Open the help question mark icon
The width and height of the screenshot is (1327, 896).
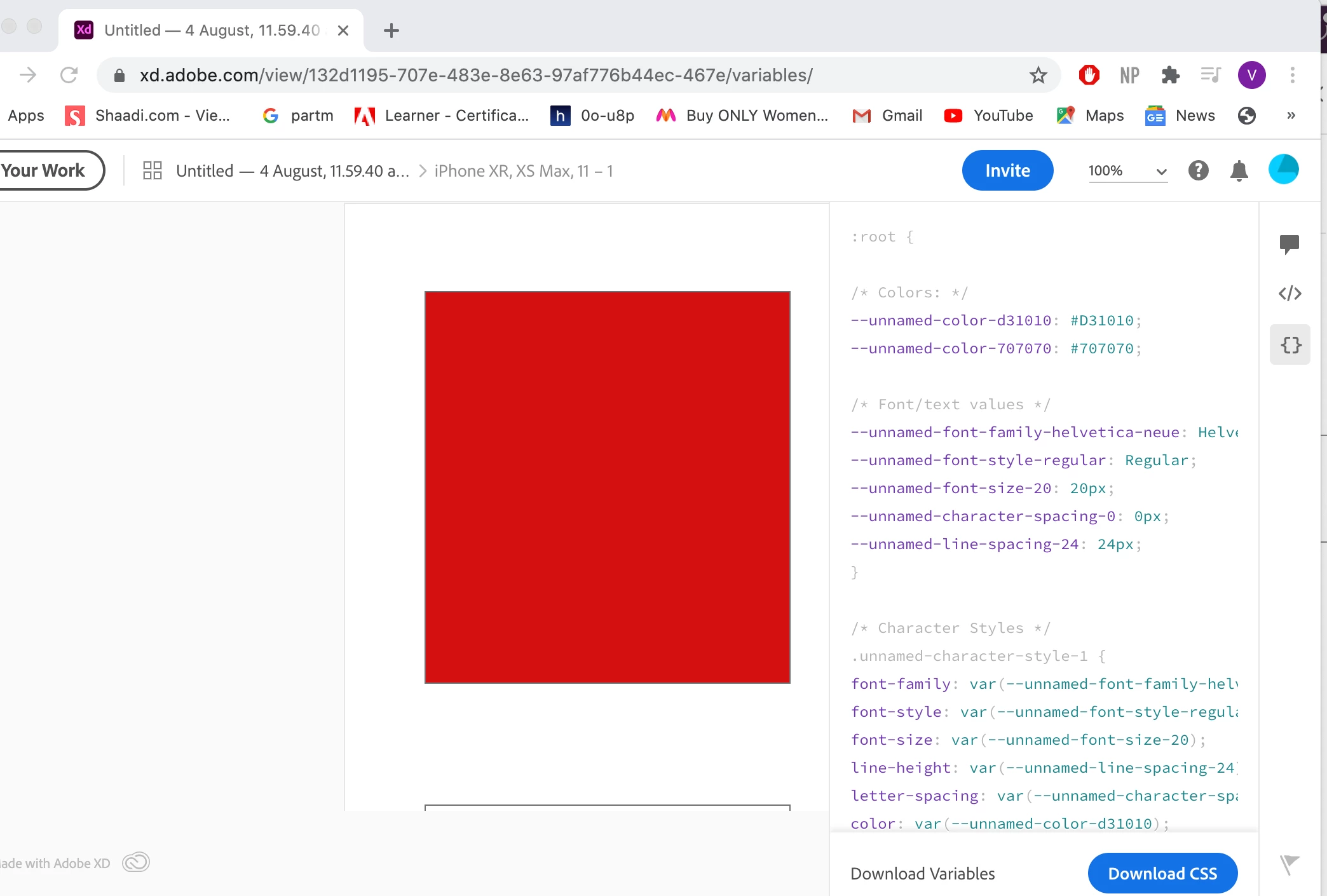pyautogui.click(x=1198, y=170)
